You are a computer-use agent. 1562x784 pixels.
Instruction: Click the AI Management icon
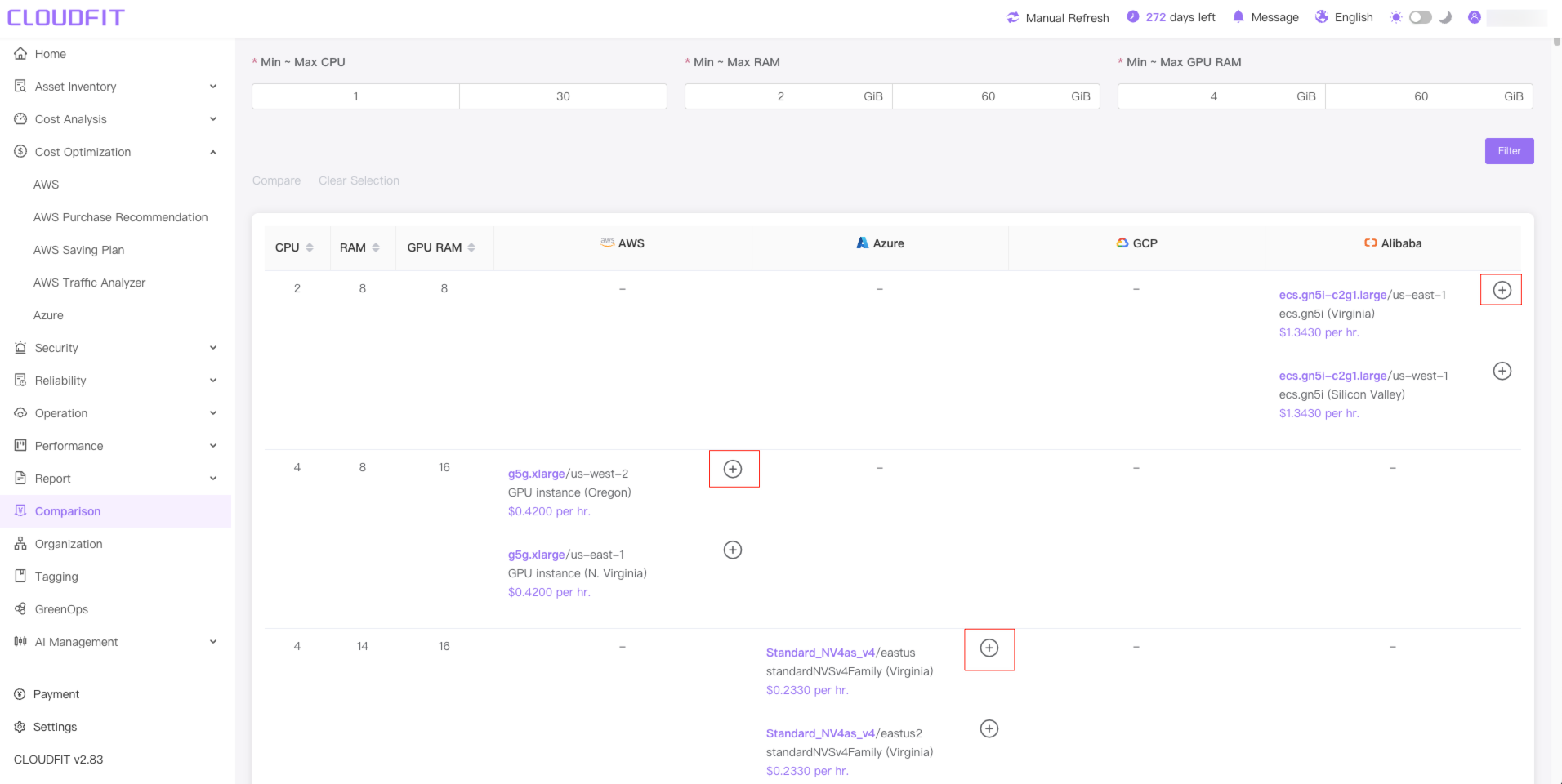pyautogui.click(x=20, y=641)
